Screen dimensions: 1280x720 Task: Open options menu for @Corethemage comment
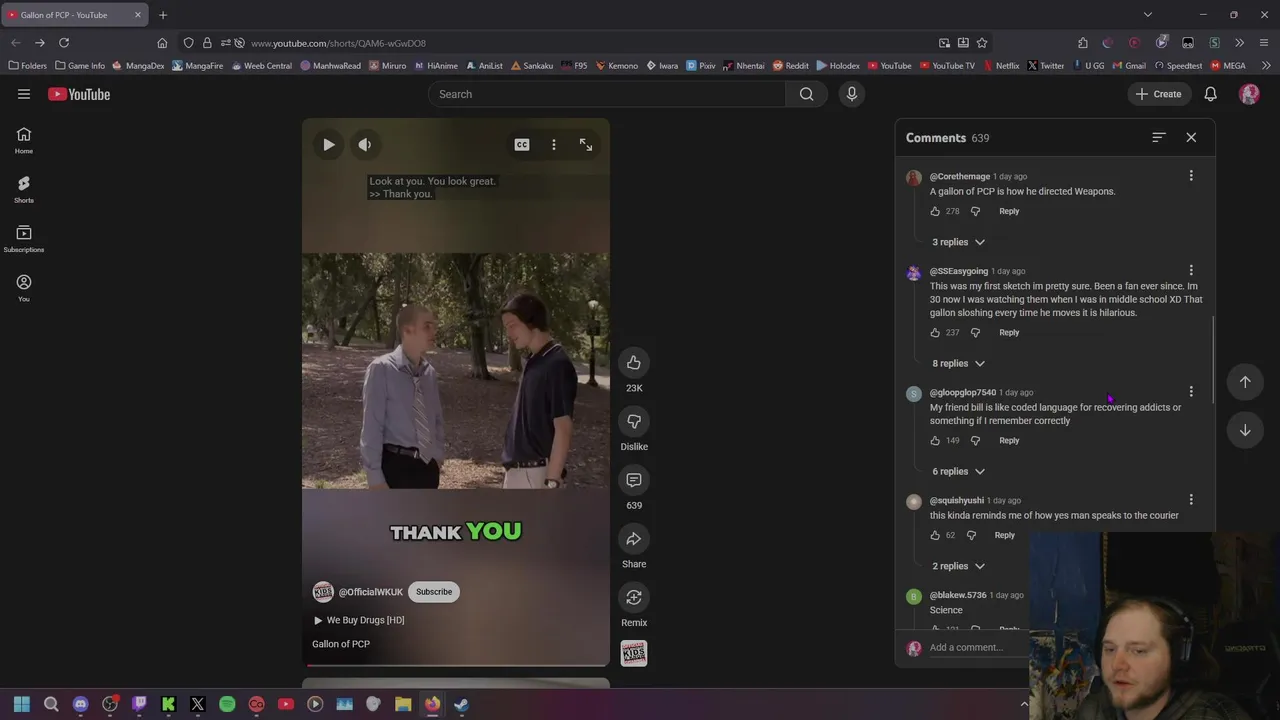[1191, 175]
